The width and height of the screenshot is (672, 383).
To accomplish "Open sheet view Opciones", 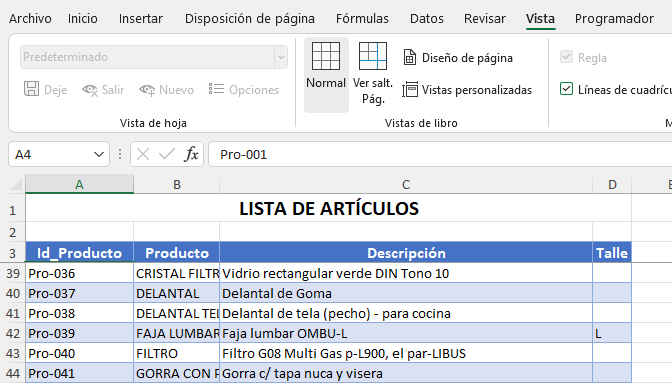I will pyautogui.click(x=243, y=90).
